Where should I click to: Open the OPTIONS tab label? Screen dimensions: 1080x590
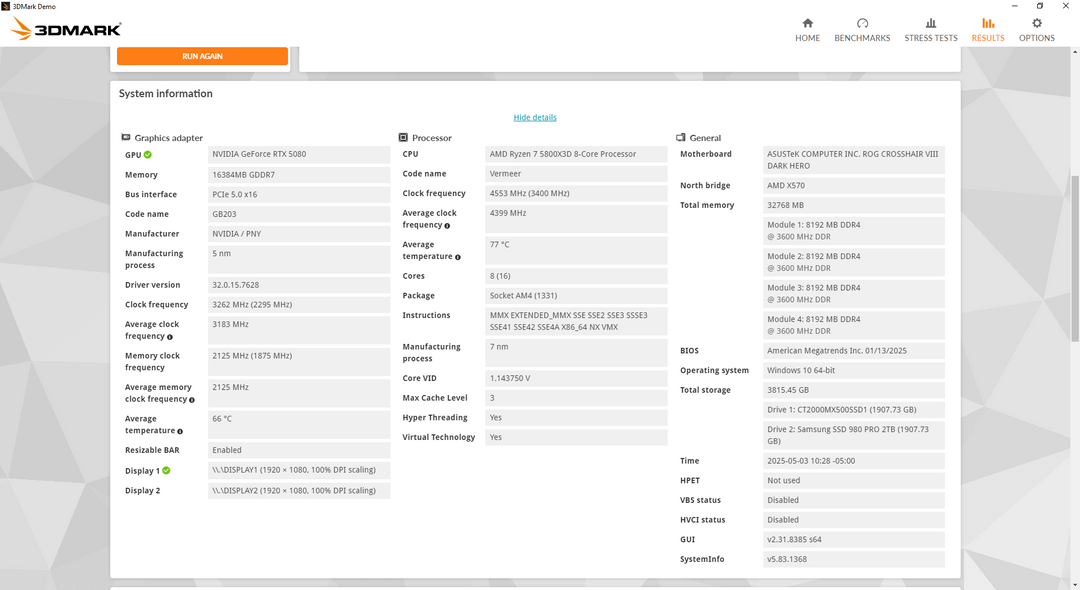pos(1037,38)
